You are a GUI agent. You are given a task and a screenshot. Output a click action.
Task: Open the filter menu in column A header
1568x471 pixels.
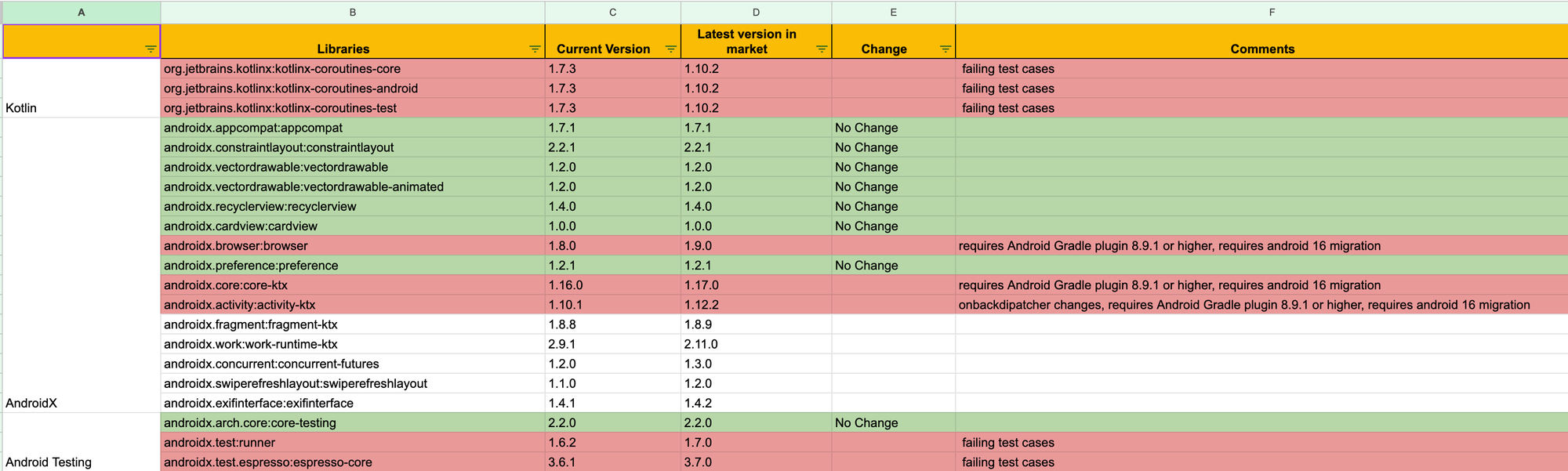click(151, 49)
